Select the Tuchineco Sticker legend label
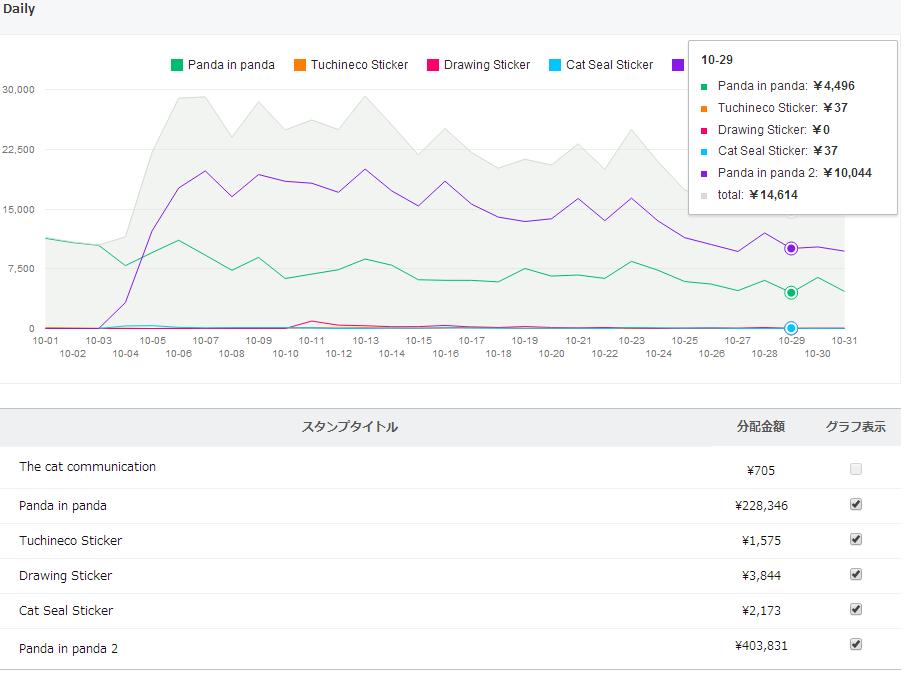911x679 pixels. [x=359, y=65]
